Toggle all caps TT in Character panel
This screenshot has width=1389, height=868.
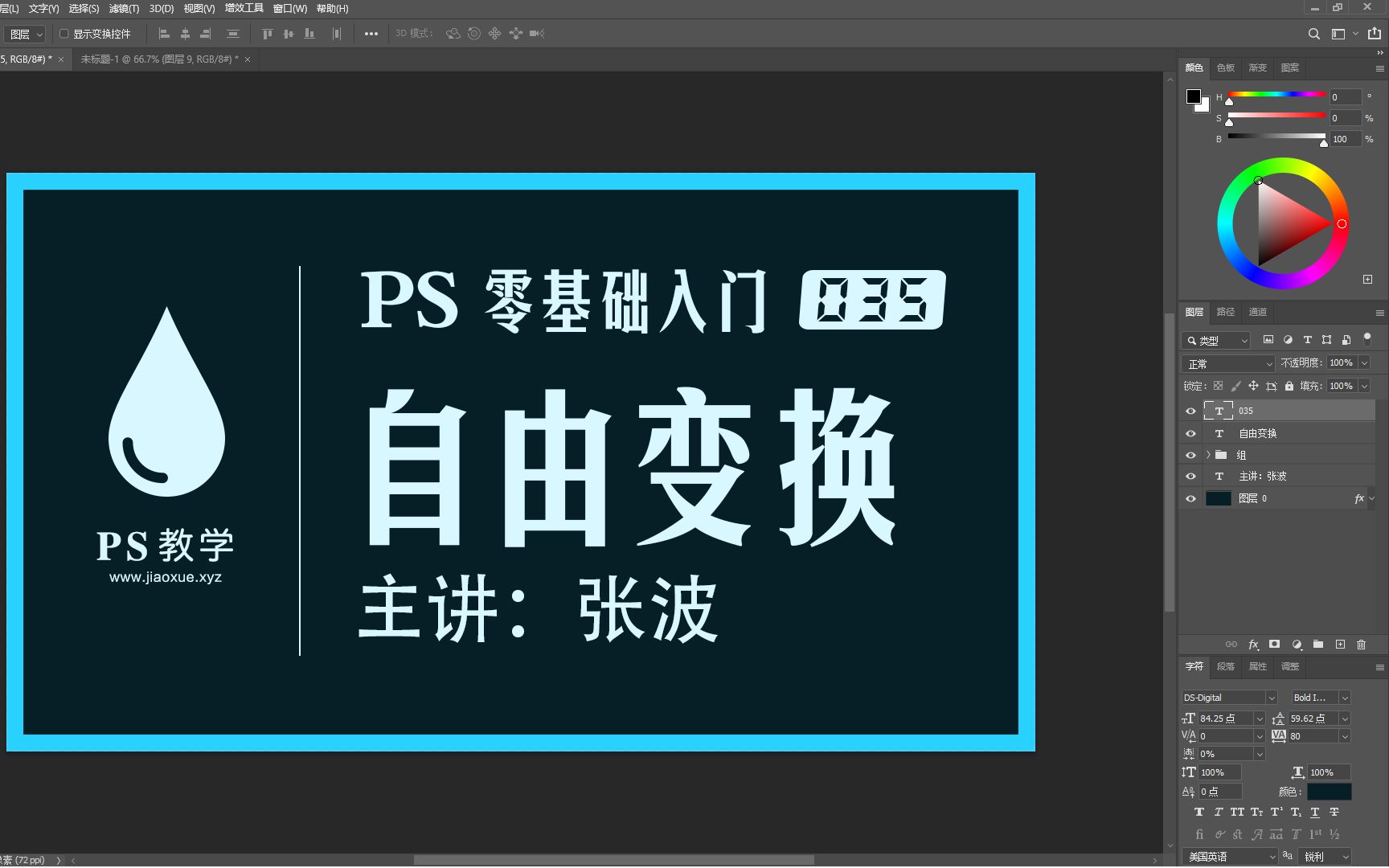click(x=1237, y=813)
